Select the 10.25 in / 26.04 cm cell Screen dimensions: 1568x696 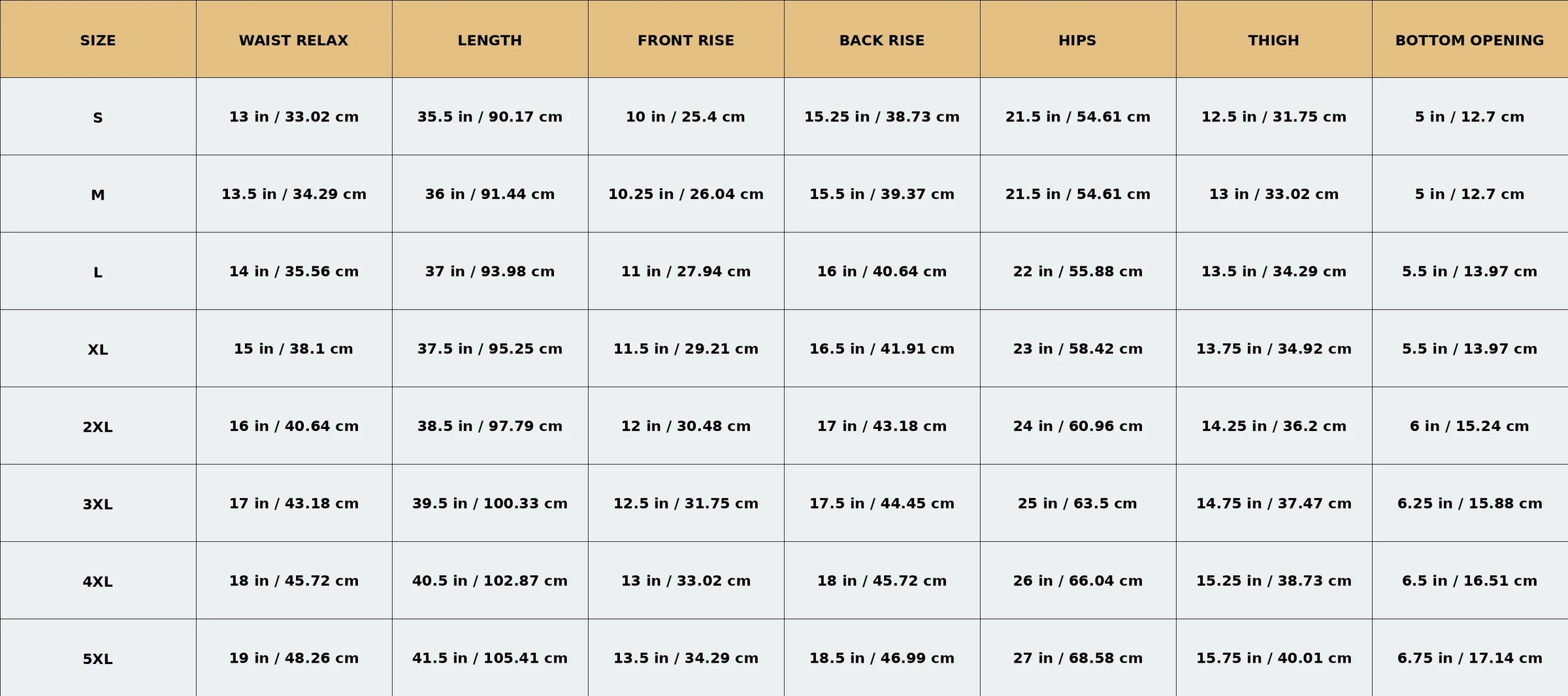point(685,194)
